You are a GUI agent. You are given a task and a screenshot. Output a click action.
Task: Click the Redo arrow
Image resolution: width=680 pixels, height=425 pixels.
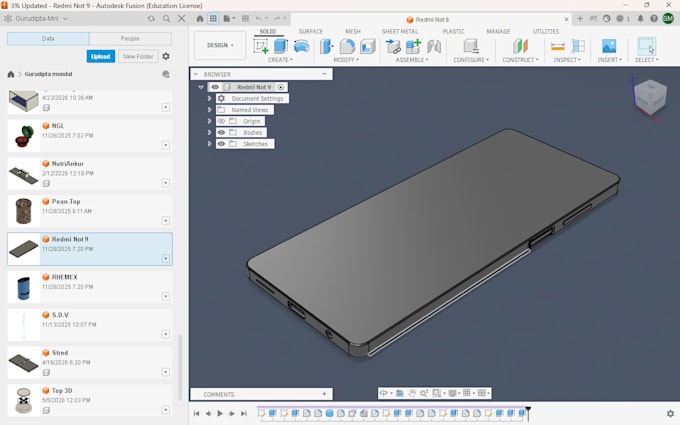pos(277,19)
